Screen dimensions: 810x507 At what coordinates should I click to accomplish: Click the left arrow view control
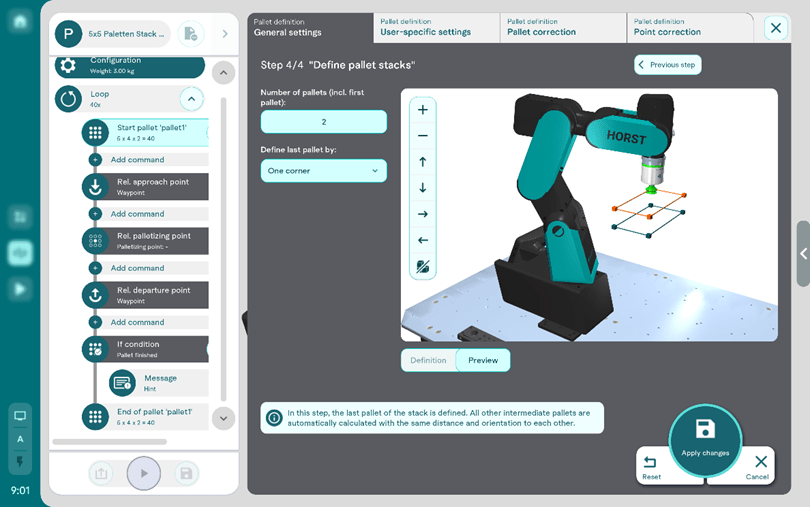tap(423, 240)
